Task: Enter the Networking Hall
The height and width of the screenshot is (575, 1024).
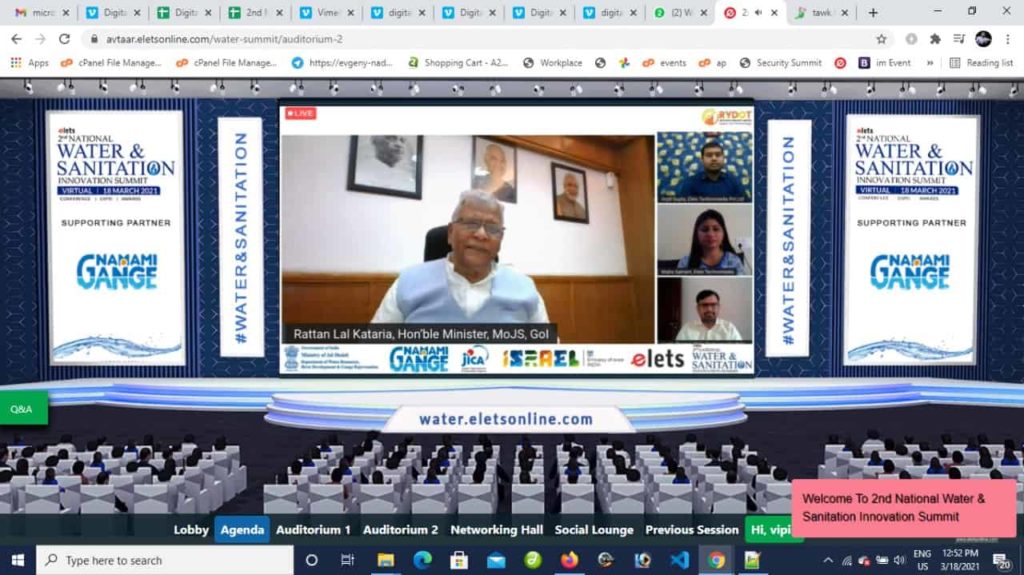Action: pyautogui.click(x=496, y=530)
